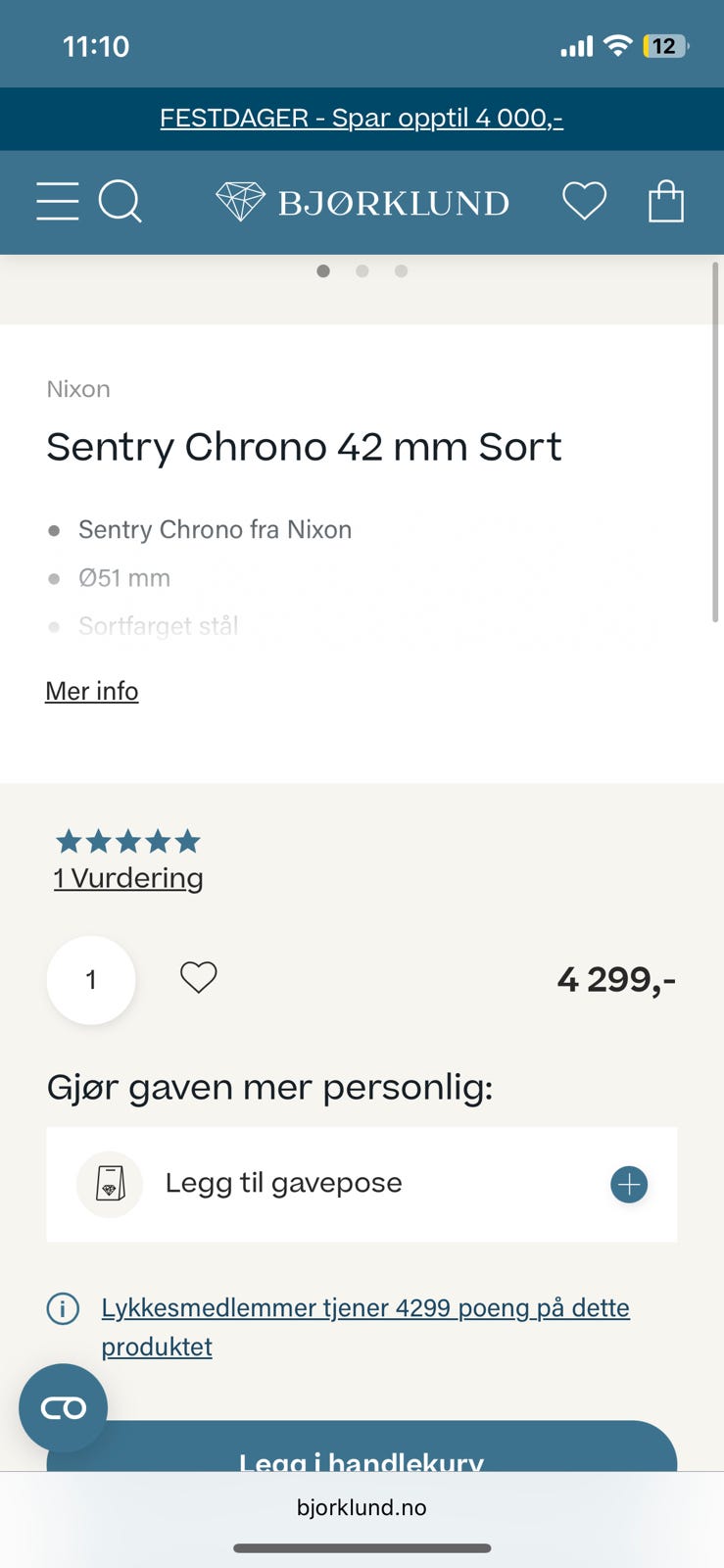Open the FESTDAGER promo banner
The height and width of the screenshot is (1568, 724).
tap(362, 119)
